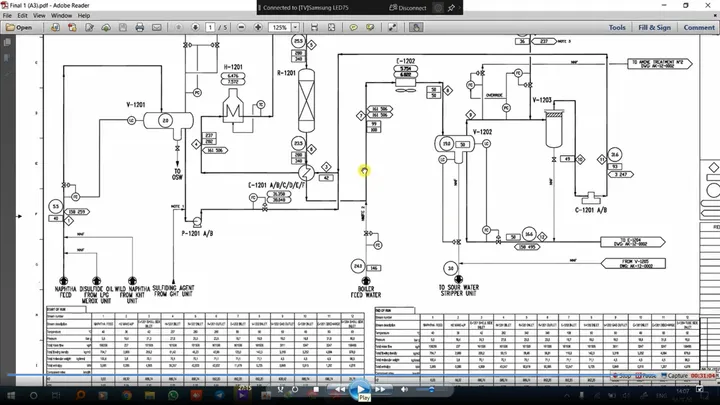
Task: Open page thumbnails panel in sidebar
Action: [x=7, y=42]
